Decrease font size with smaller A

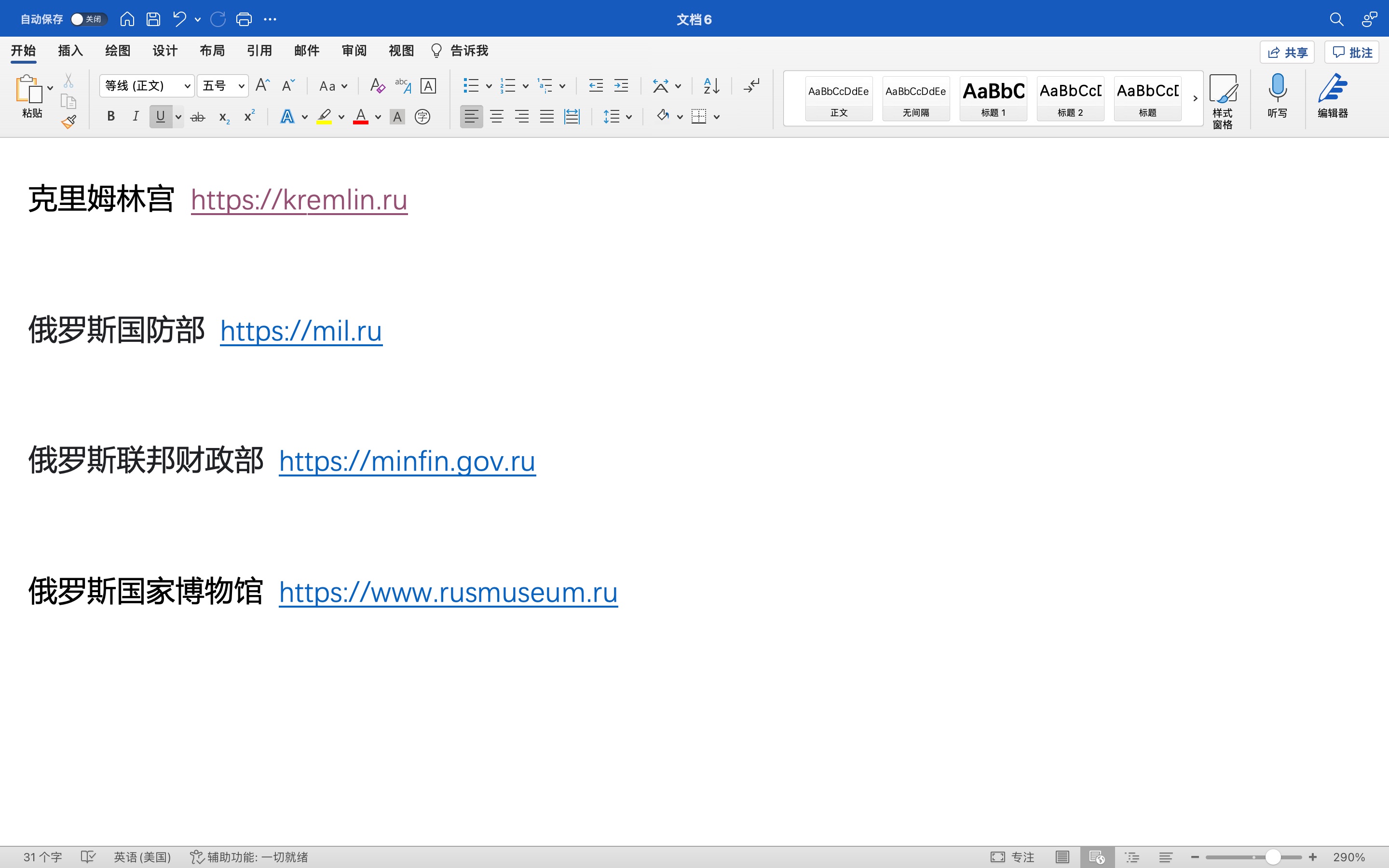pos(288,85)
